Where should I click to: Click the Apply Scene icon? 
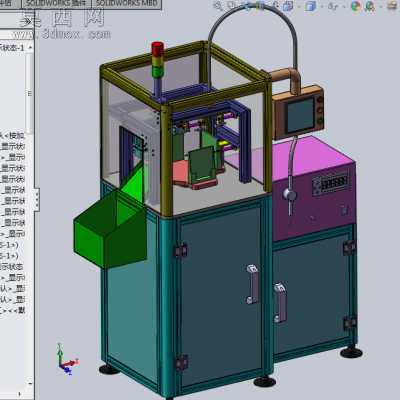click(370, 6)
